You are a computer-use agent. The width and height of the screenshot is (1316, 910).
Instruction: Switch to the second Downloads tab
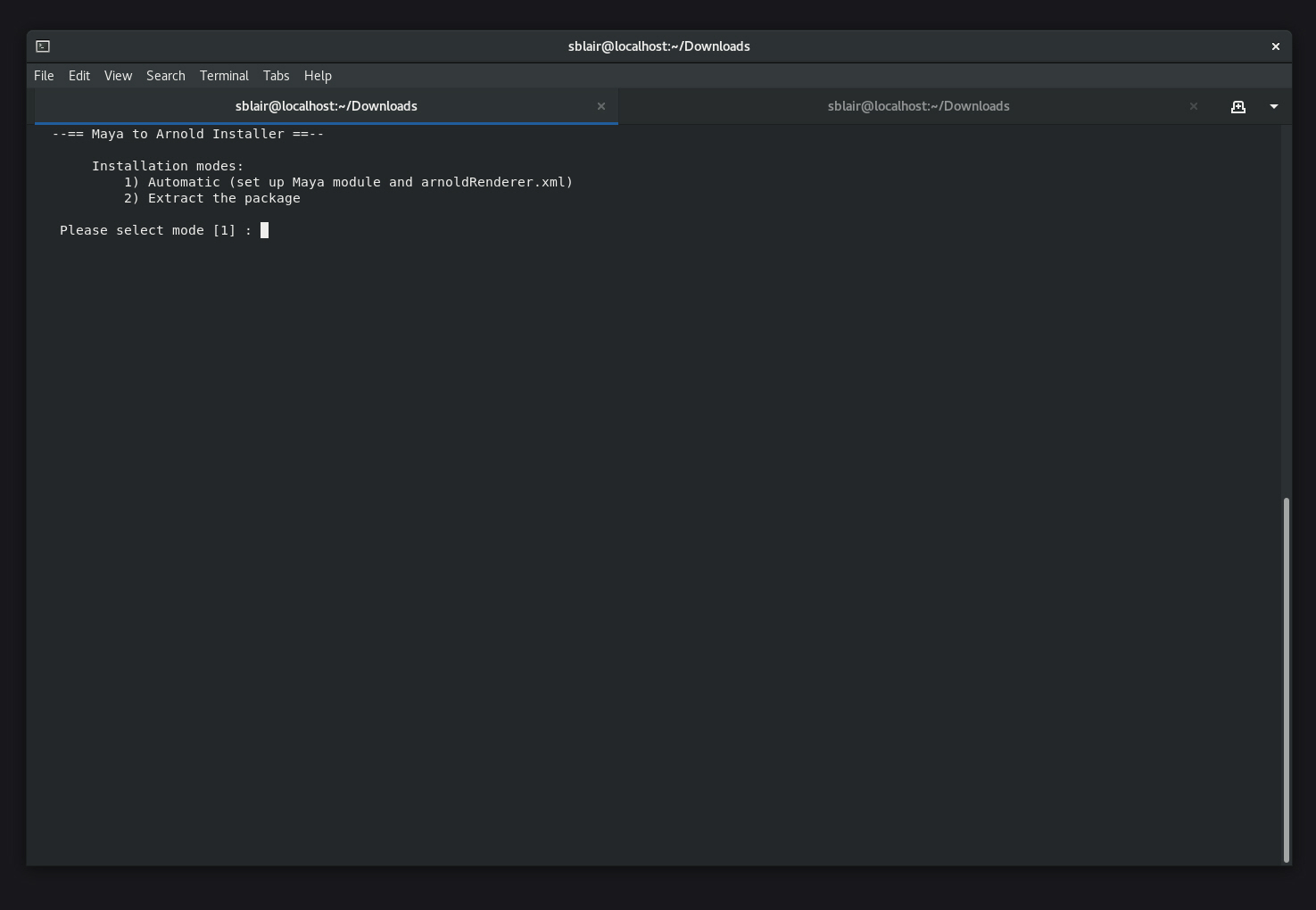(918, 106)
